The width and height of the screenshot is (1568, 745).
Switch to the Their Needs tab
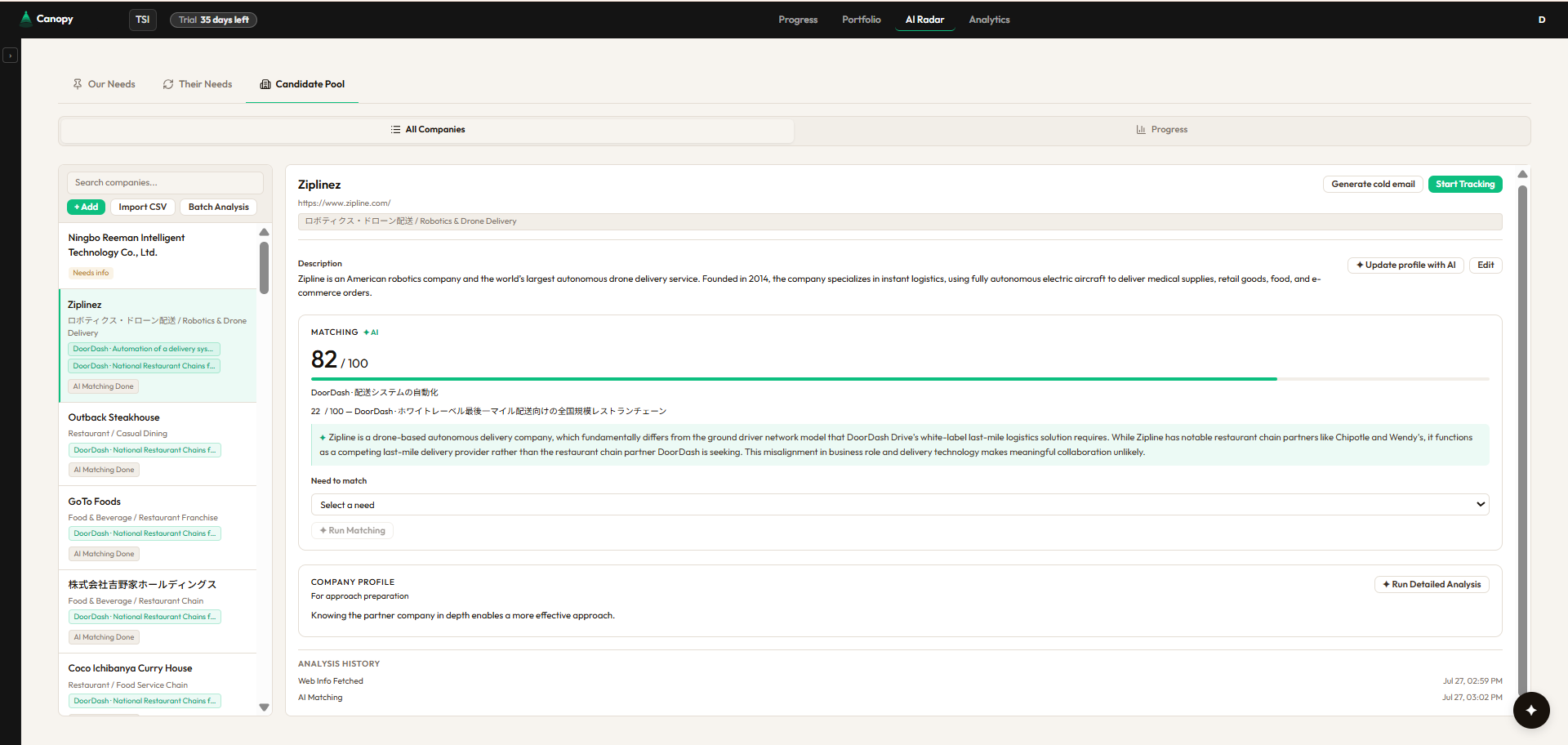tap(198, 84)
